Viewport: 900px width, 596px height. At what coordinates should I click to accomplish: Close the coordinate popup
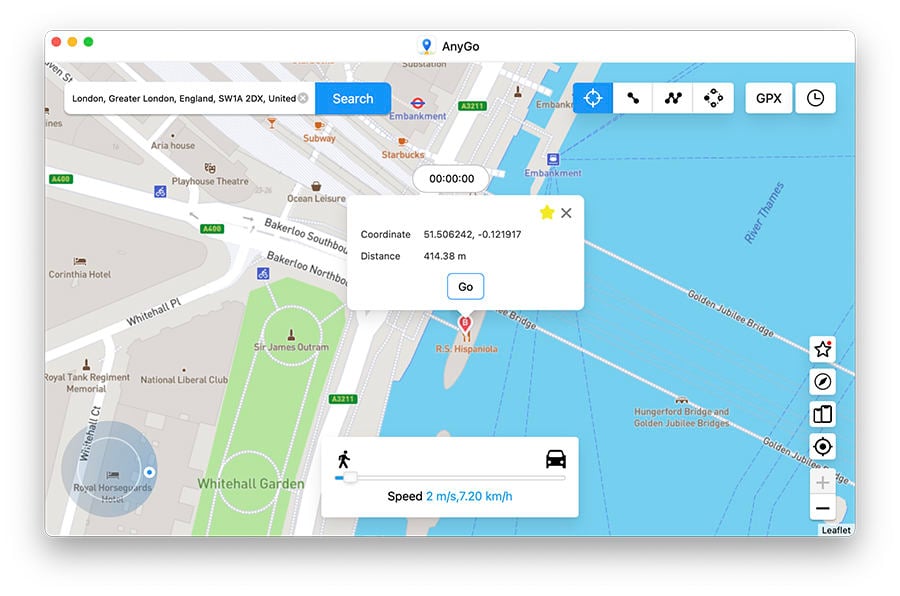tap(566, 213)
